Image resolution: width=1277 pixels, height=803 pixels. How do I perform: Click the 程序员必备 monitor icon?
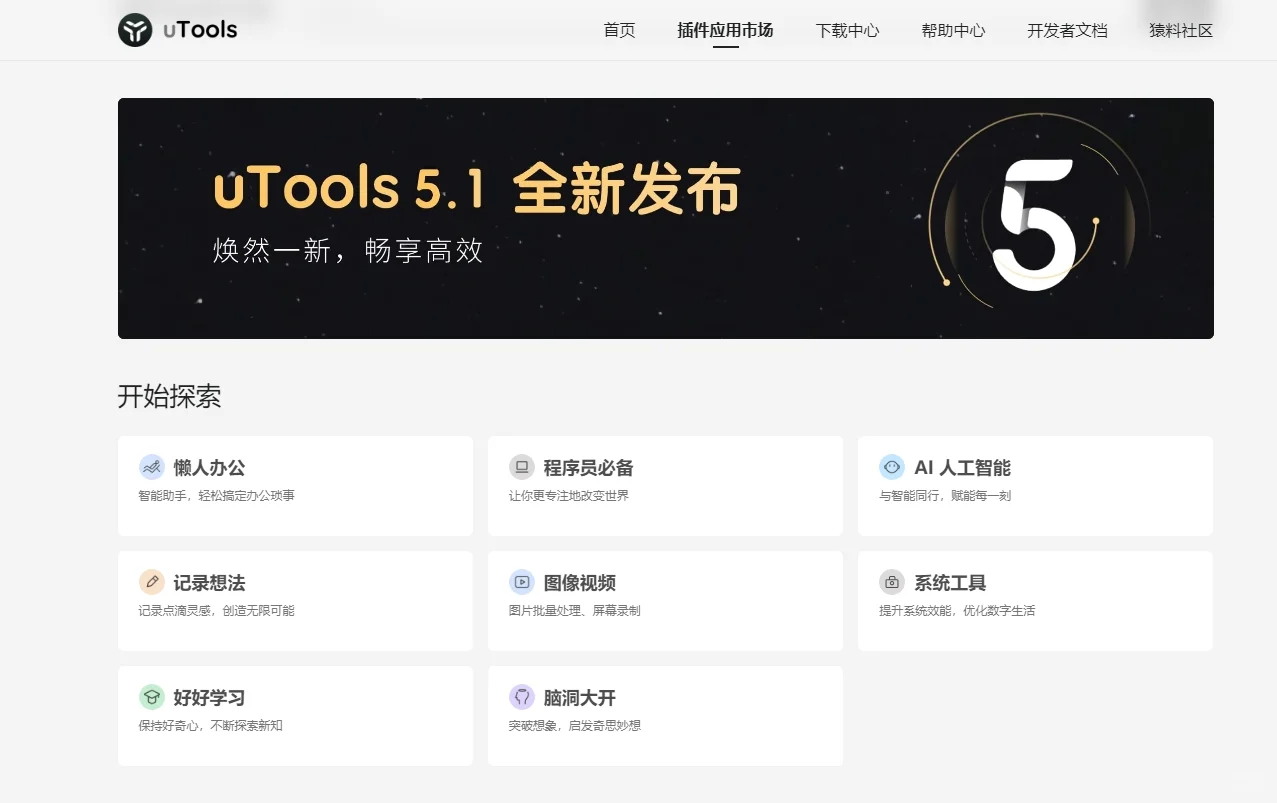(x=521, y=466)
